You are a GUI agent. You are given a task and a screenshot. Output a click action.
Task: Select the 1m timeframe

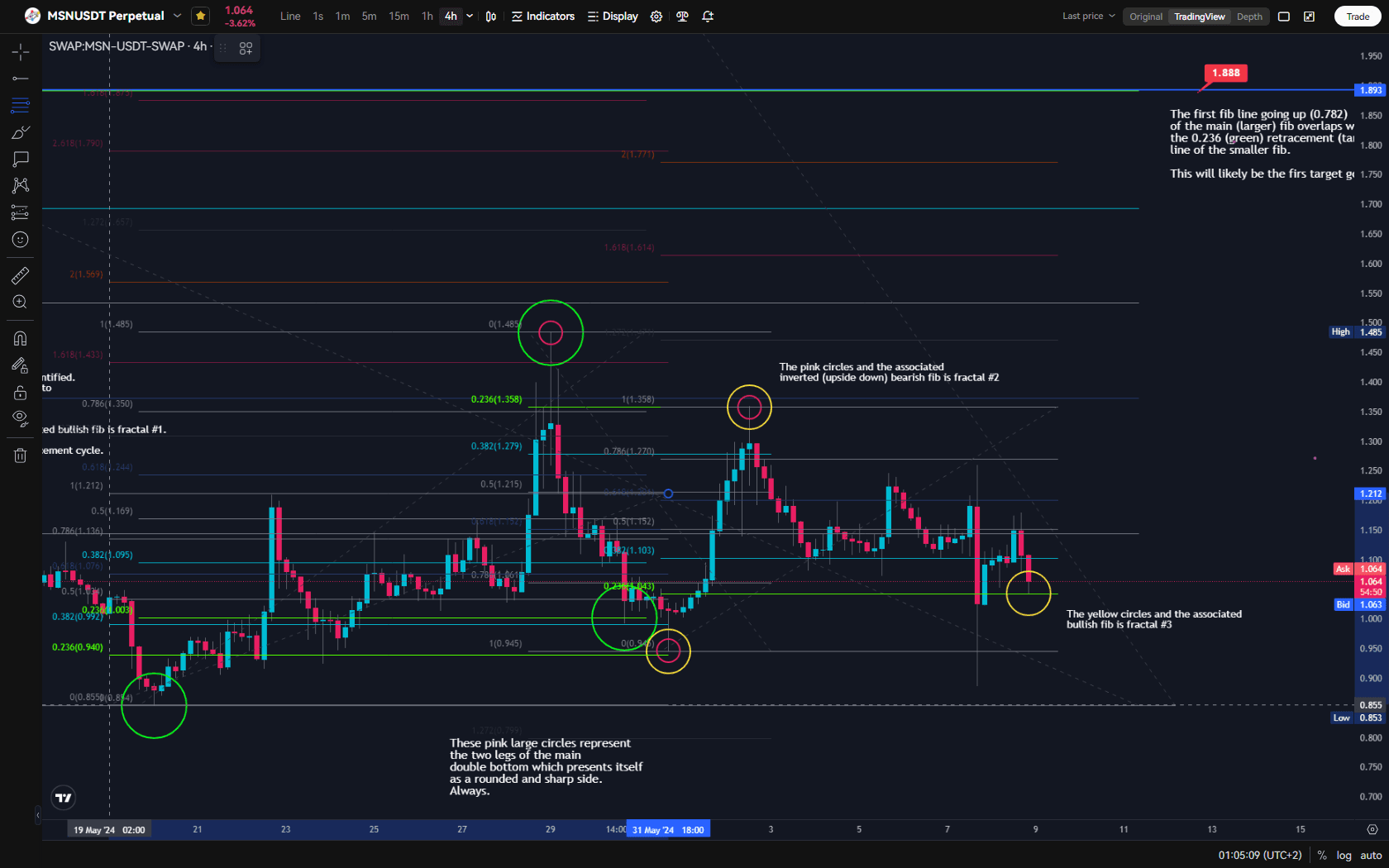pos(342,17)
